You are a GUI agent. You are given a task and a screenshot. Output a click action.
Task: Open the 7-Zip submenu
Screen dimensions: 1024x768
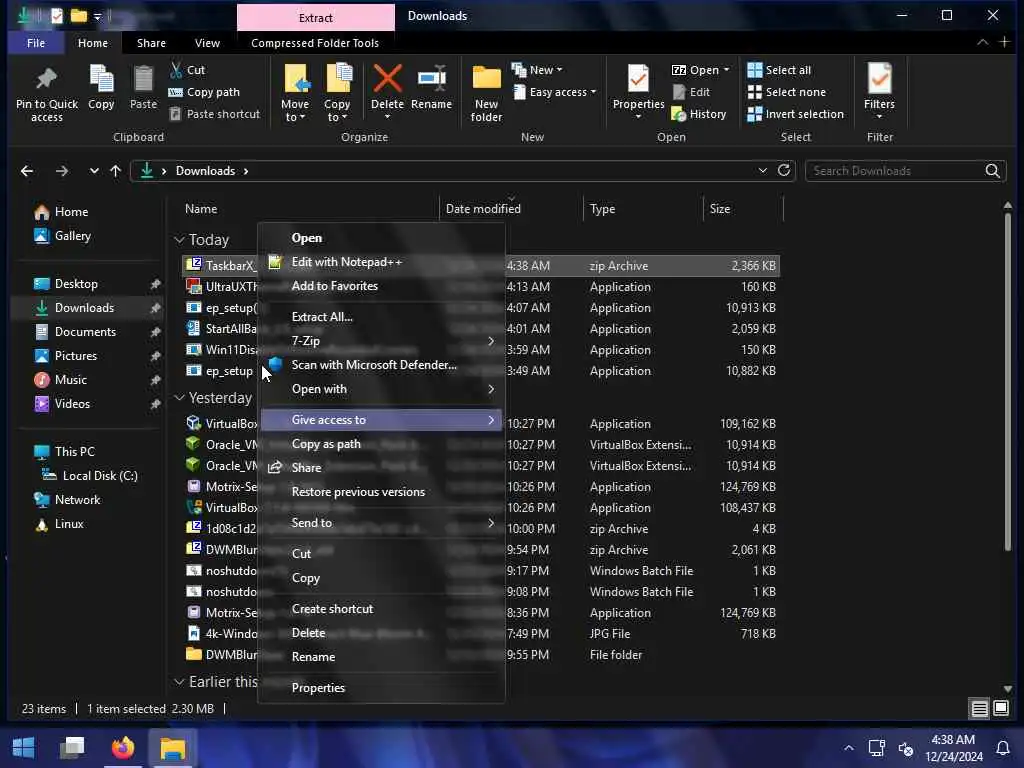pos(381,341)
